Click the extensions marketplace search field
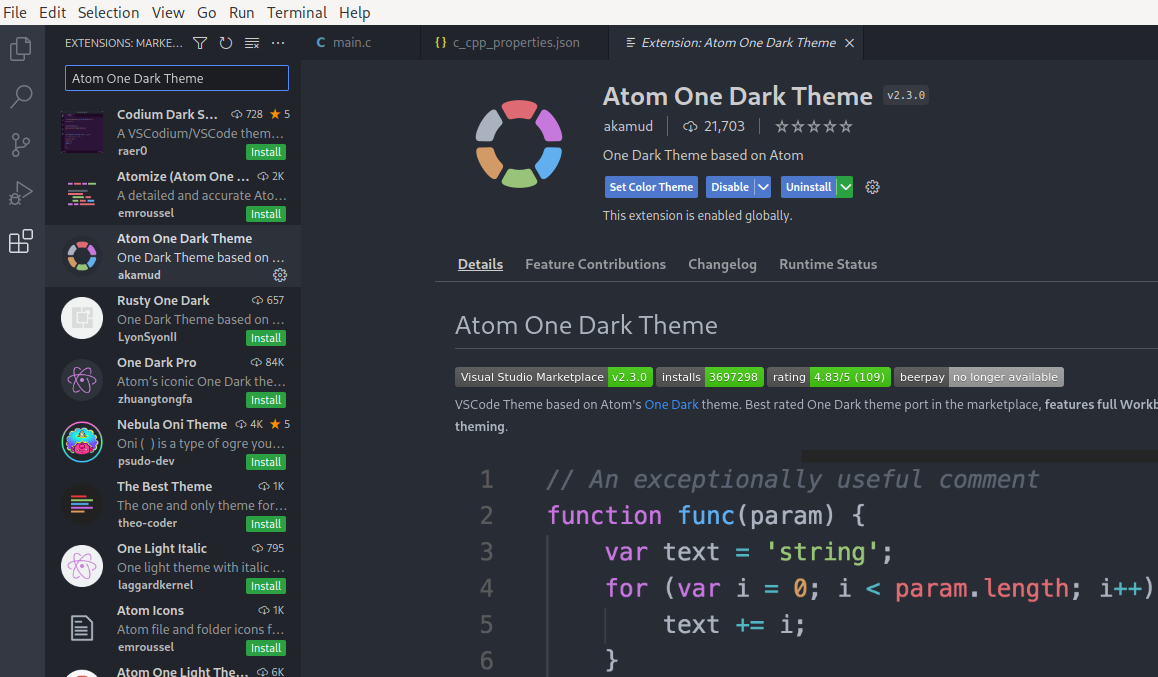 coord(176,78)
